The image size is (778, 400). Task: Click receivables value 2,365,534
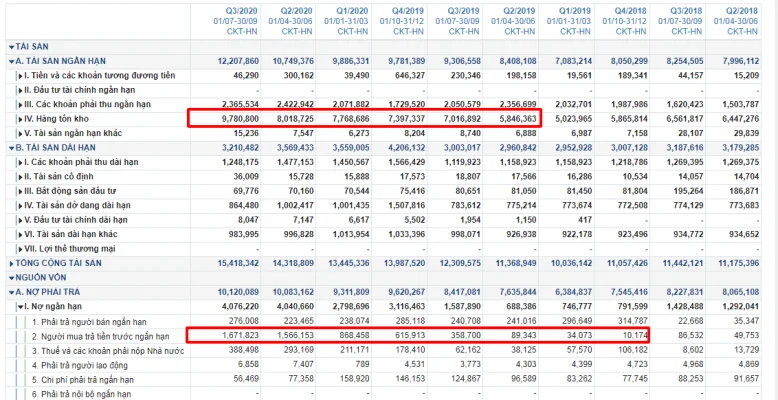pos(238,104)
